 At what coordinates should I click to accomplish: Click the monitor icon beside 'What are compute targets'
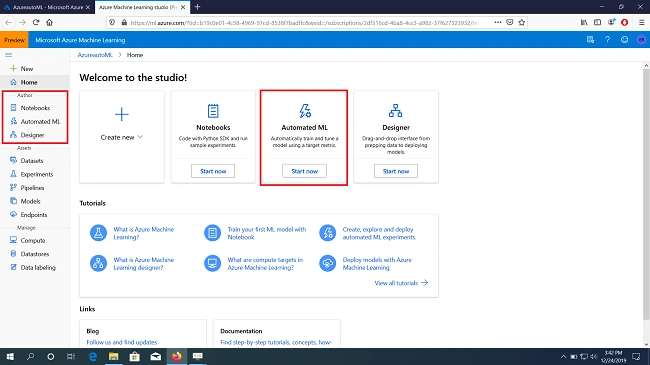pyautogui.click(x=213, y=263)
